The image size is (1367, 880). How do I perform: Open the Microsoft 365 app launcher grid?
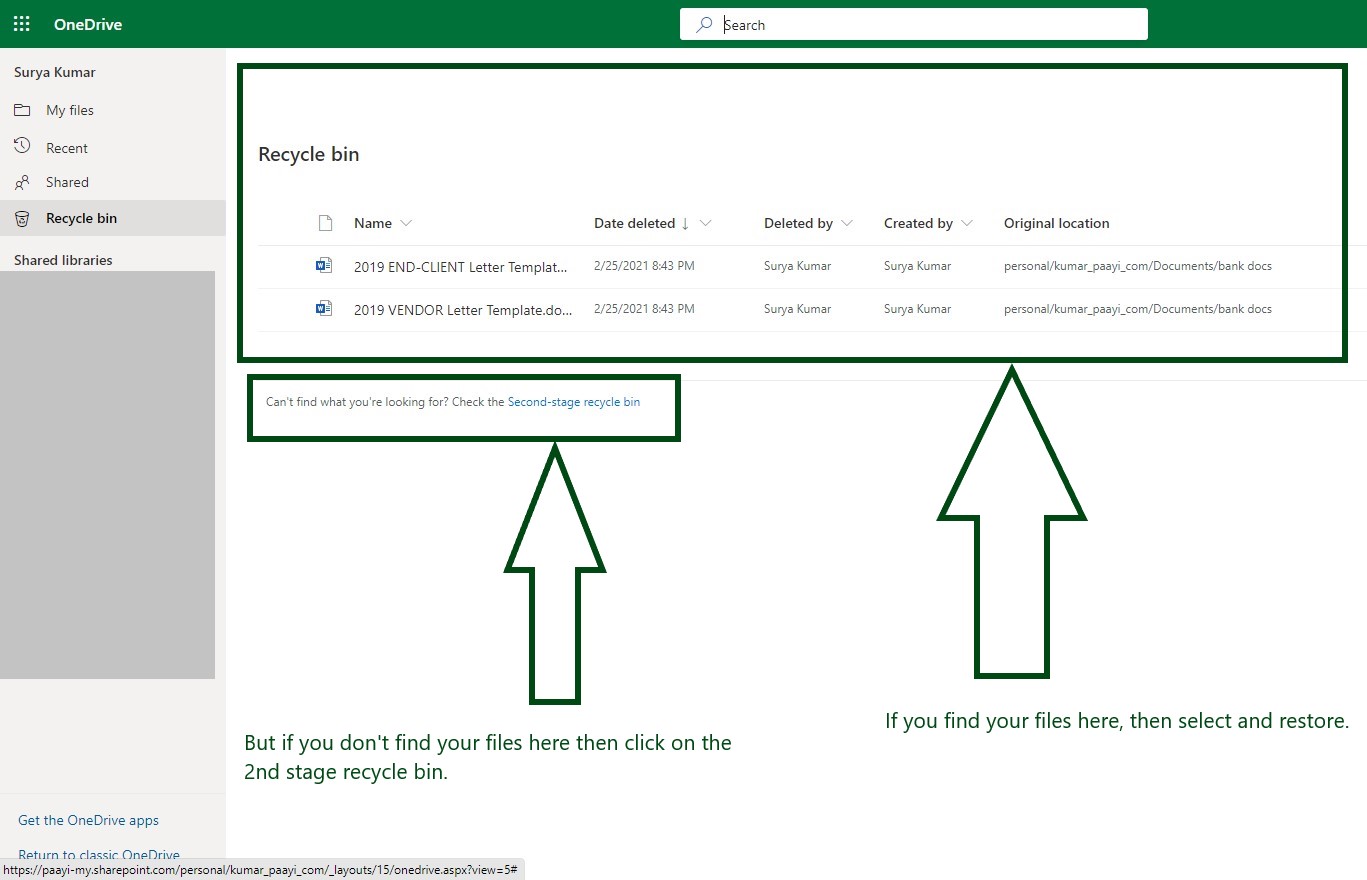(x=21, y=23)
